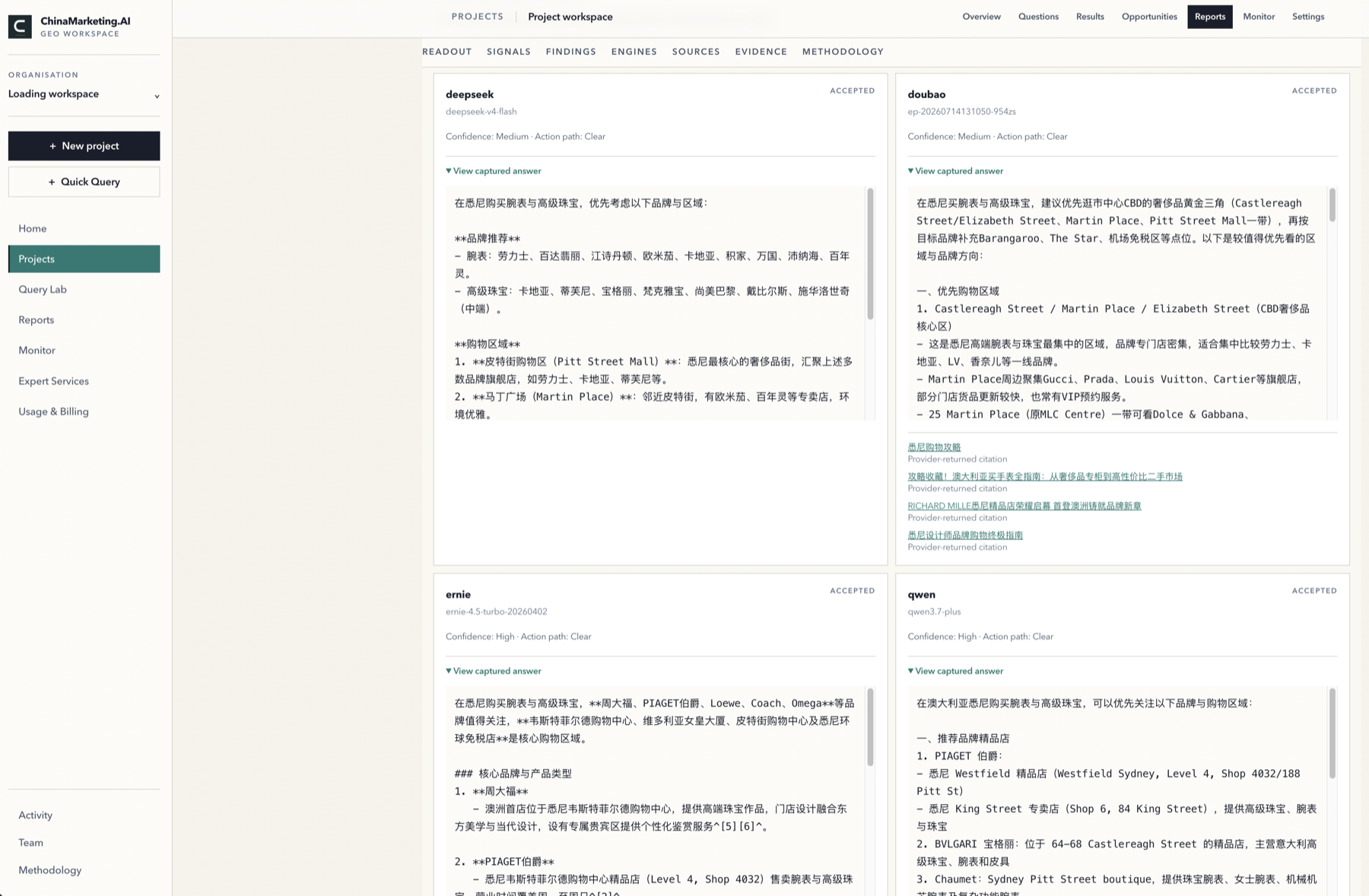
Task: Open 攻略收藏 澳大利亚买手表全指南 citation link
Action: click(x=1045, y=477)
